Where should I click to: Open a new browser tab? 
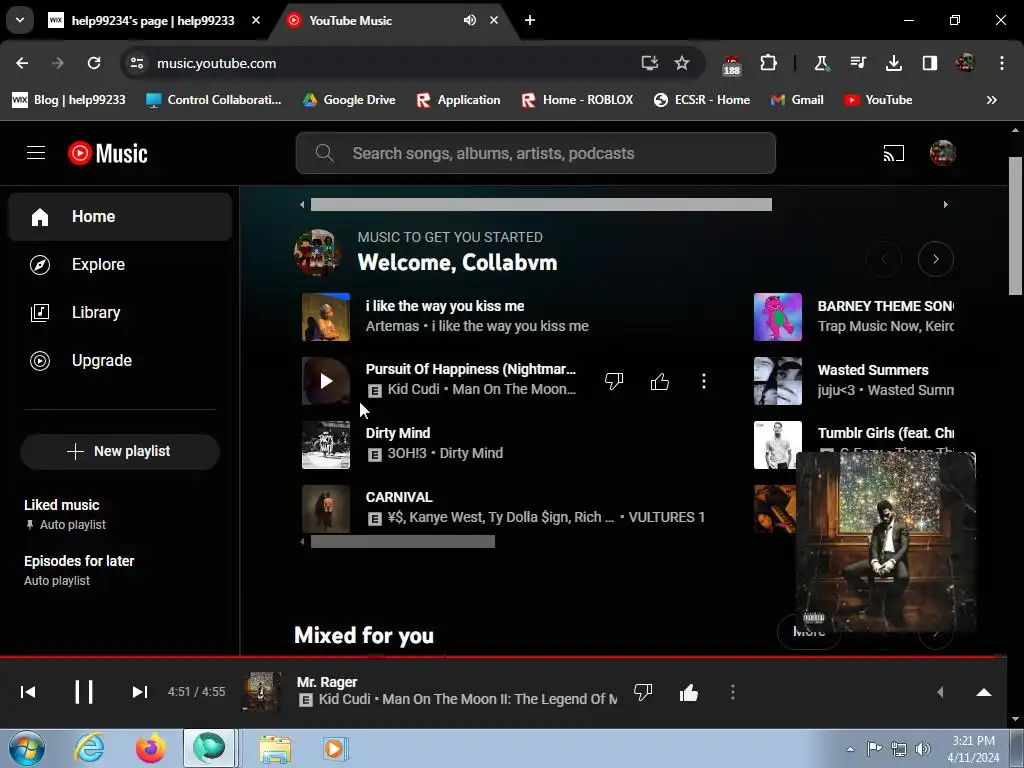pyautogui.click(x=530, y=20)
